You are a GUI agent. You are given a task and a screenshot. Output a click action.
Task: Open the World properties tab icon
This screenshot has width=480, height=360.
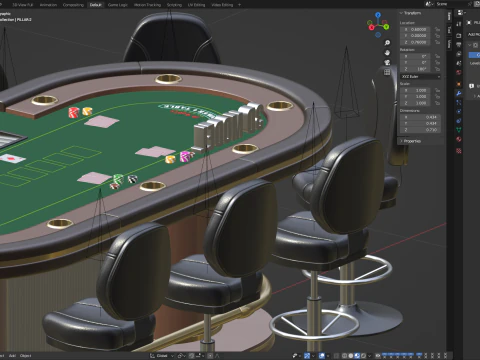coord(459,72)
